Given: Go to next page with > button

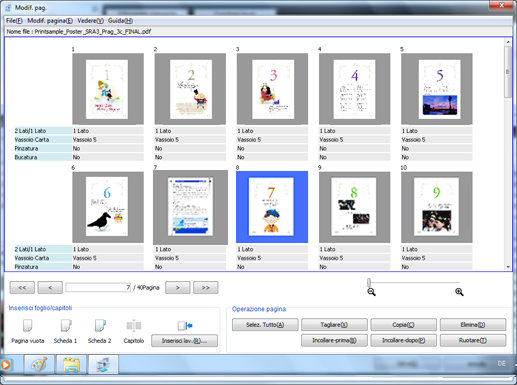Looking at the screenshot, I should pos(178,287).
